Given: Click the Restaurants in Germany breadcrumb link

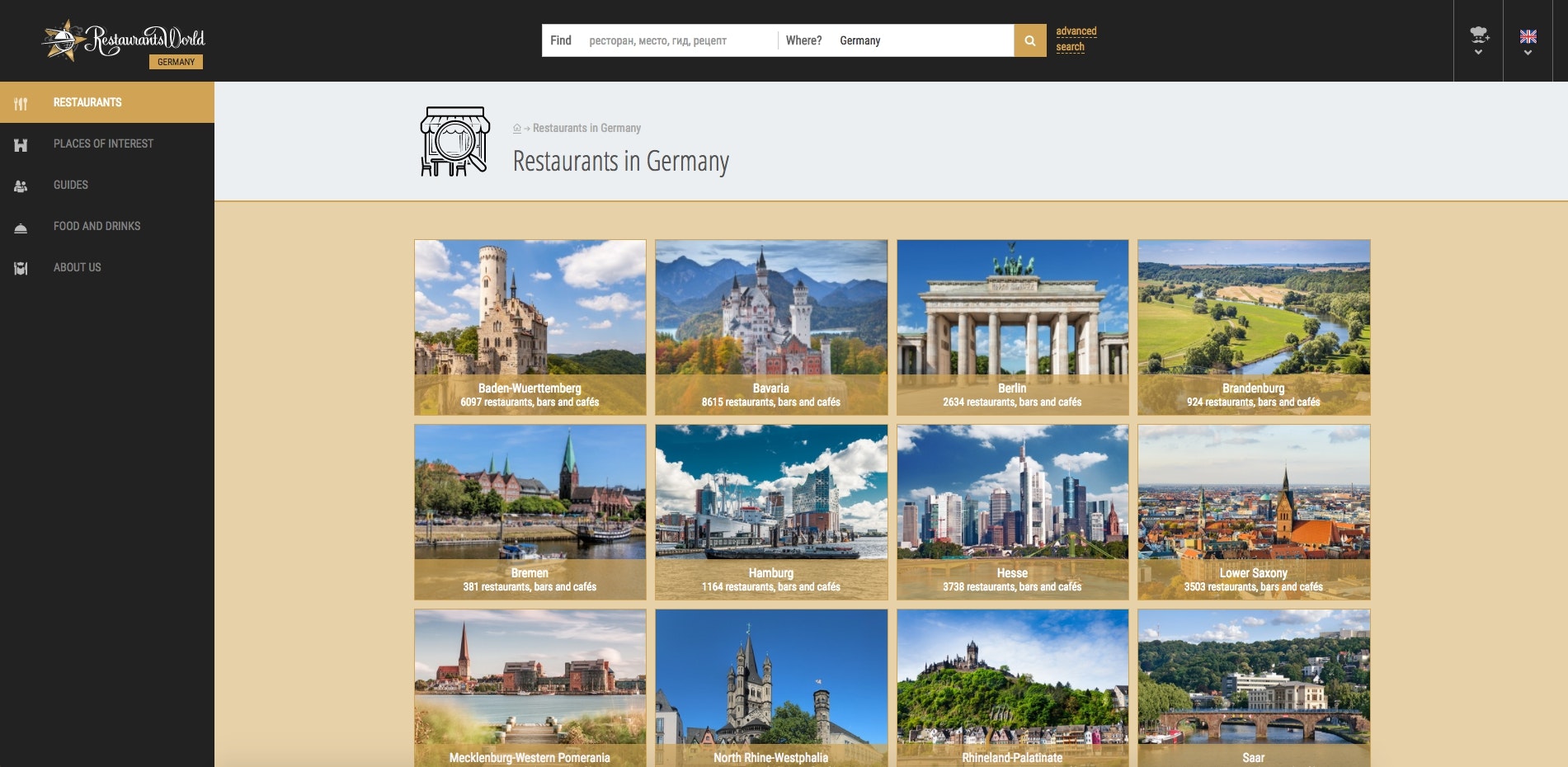Looking at the screenshot, I should tap(586, 128).
